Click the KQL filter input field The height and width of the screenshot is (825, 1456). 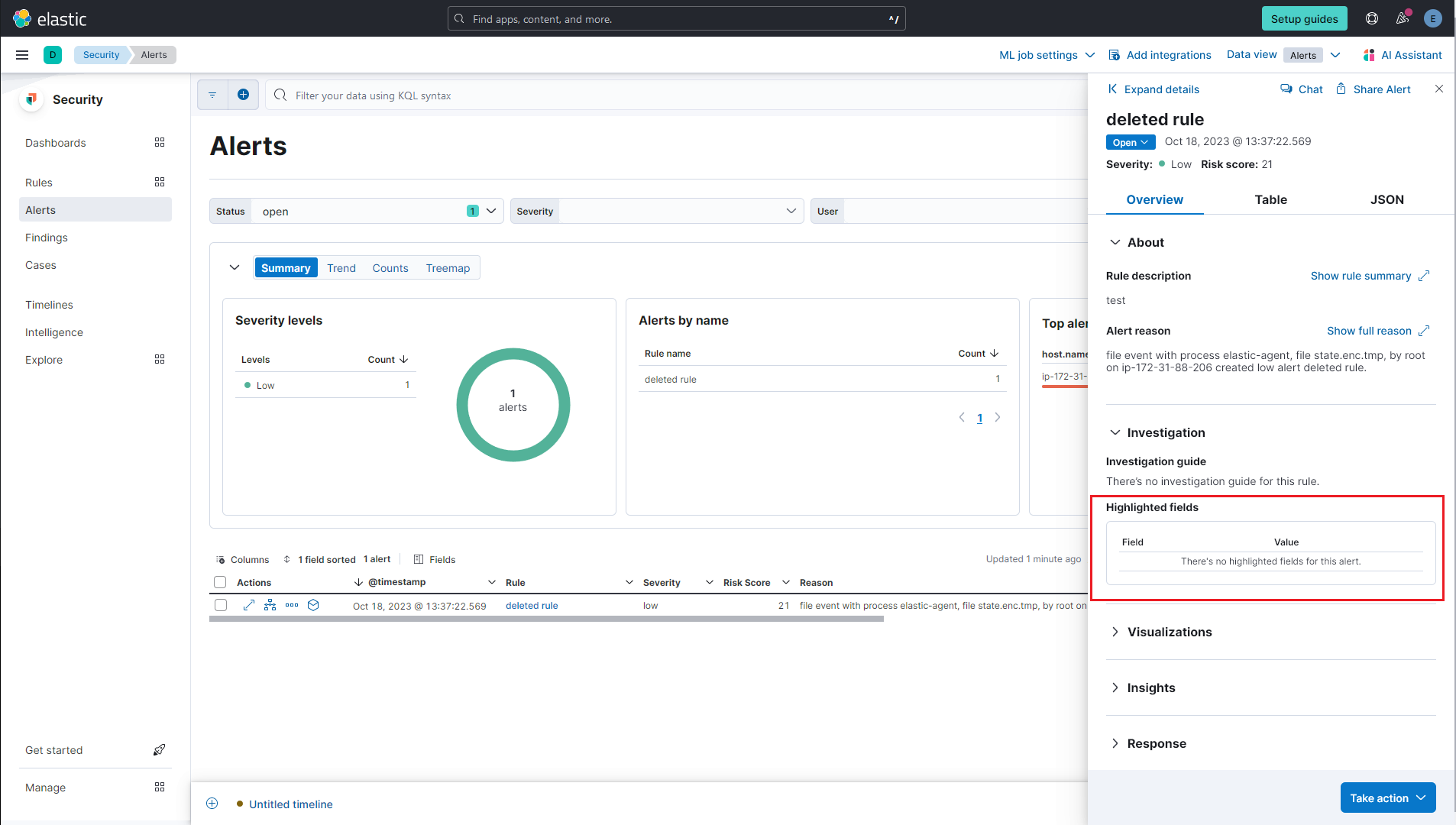535,95
